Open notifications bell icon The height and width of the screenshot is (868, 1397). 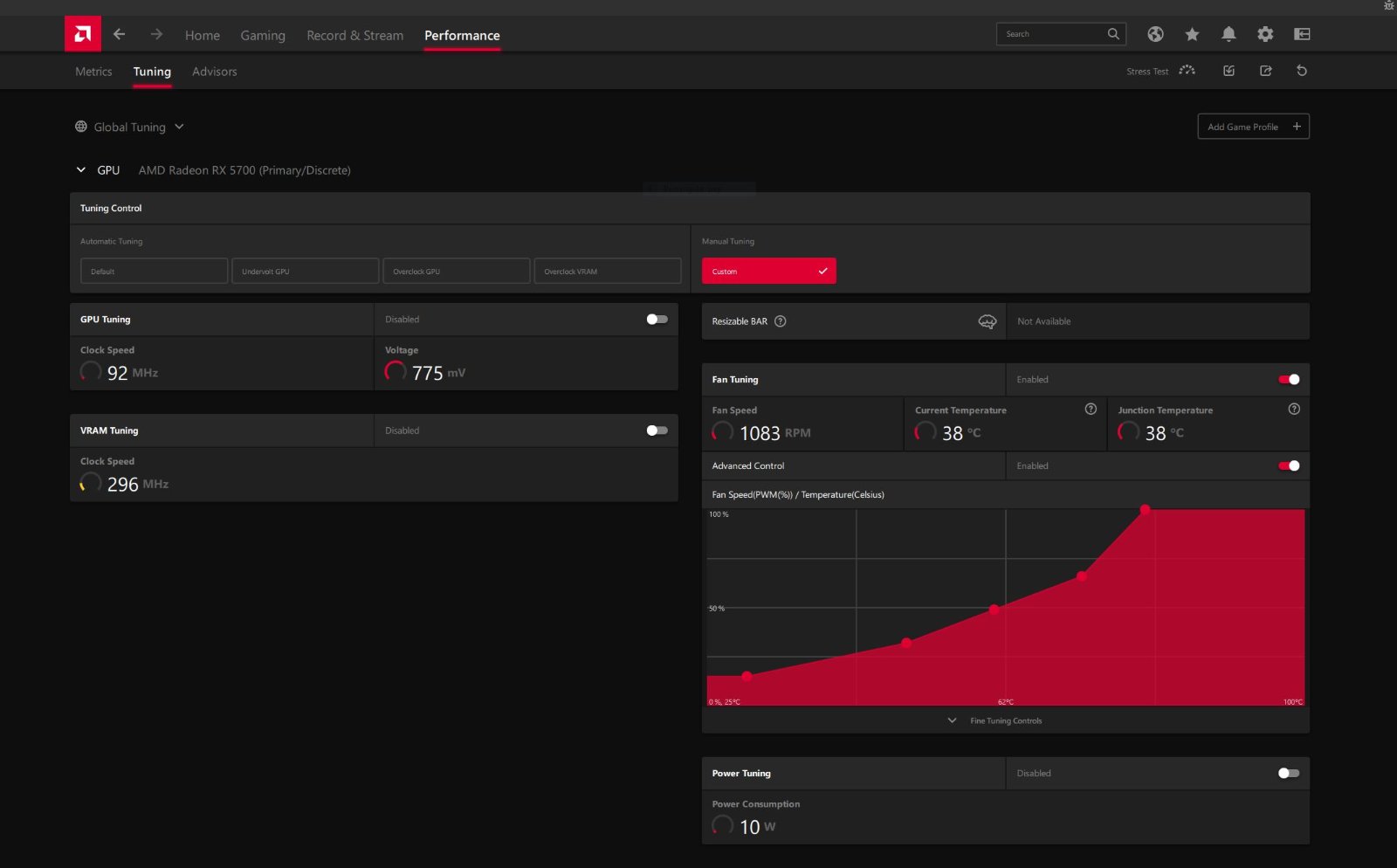(x=1228, y=34)
